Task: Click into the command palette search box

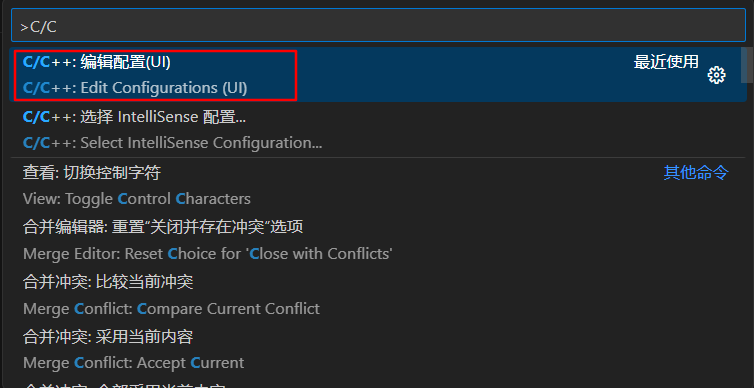Action: point(378,25)
